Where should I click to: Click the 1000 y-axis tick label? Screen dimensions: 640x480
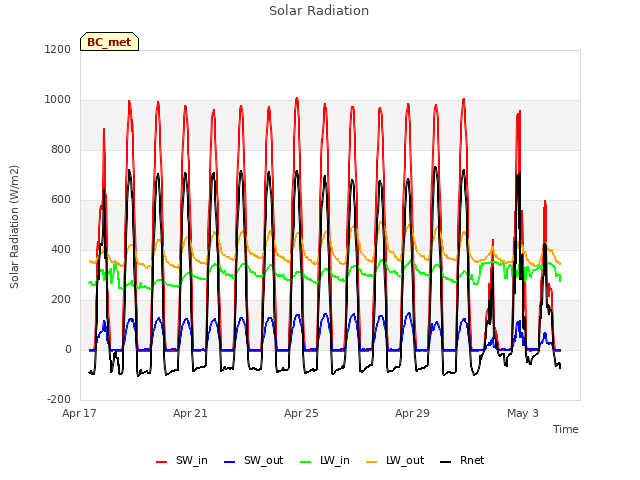(x=58, y=100)
